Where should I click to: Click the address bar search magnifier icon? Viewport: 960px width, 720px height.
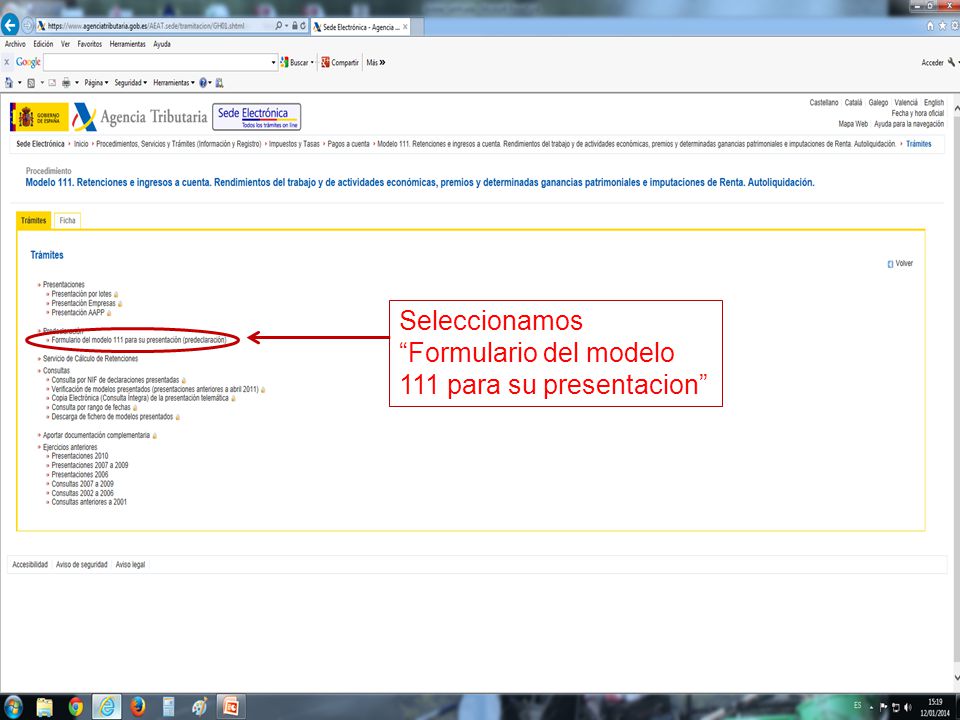[x=279, y=26]
